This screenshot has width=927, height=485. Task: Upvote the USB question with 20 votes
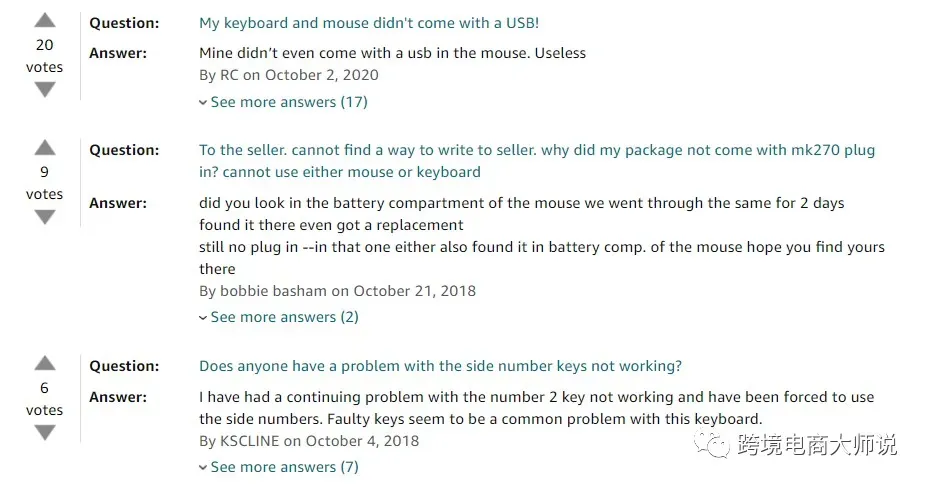coord(45,21)
